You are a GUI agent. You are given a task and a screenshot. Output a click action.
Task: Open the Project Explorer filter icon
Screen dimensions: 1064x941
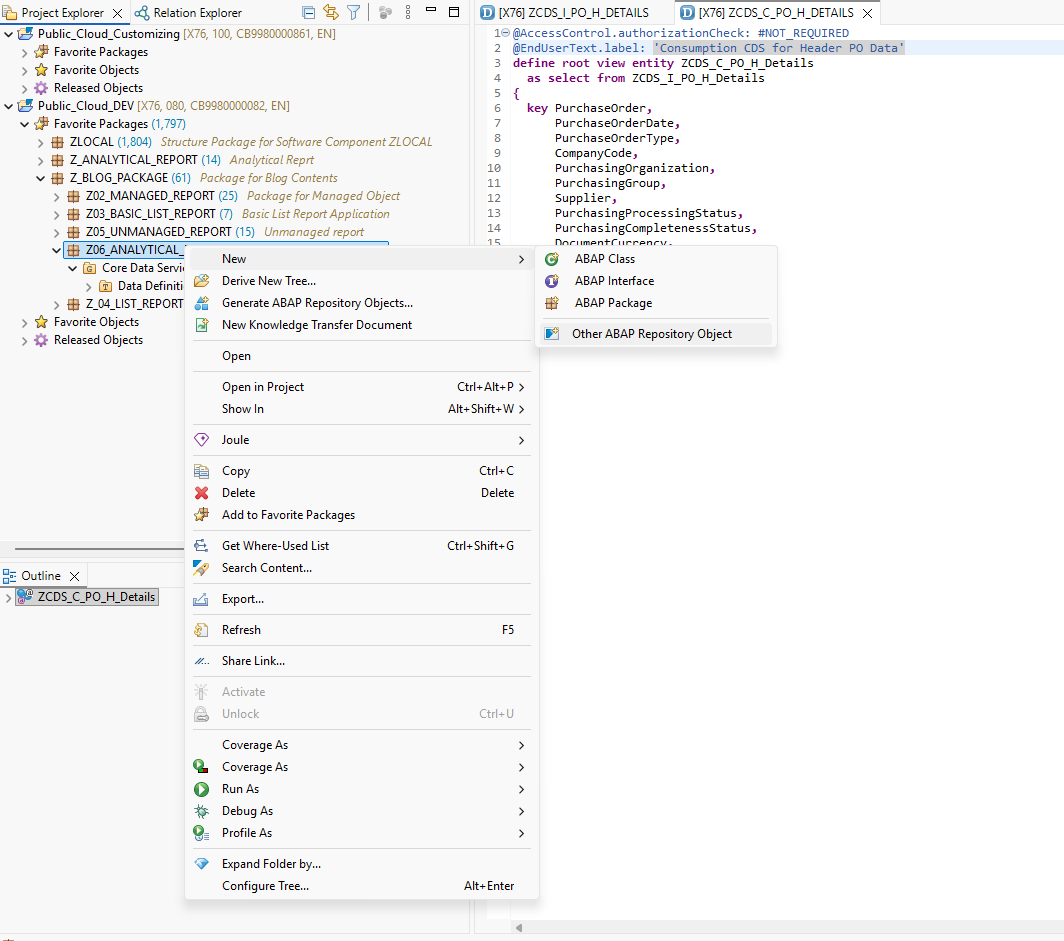(x=354, y=12)
